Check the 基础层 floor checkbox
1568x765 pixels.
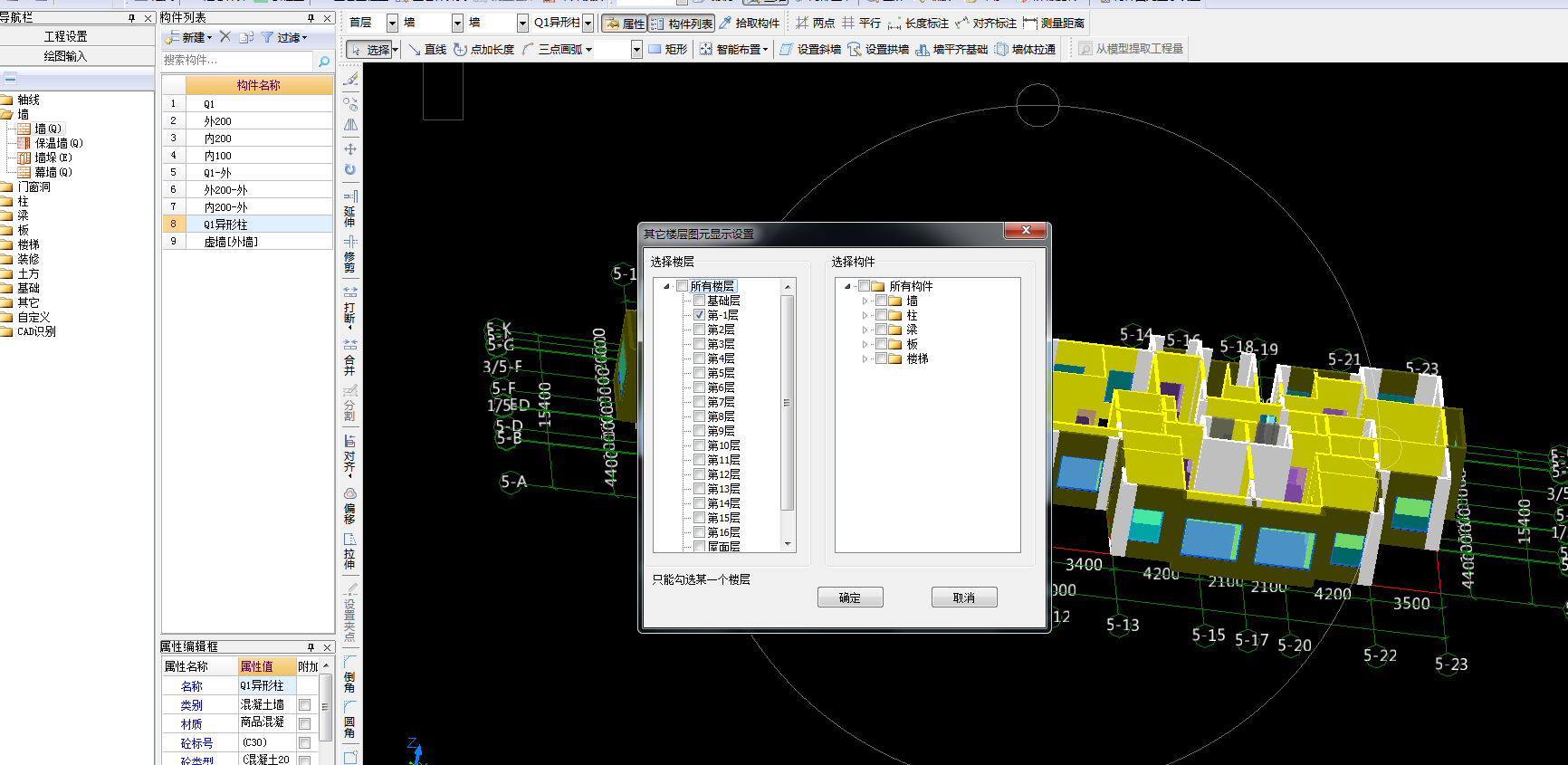(x=700, y=301)
